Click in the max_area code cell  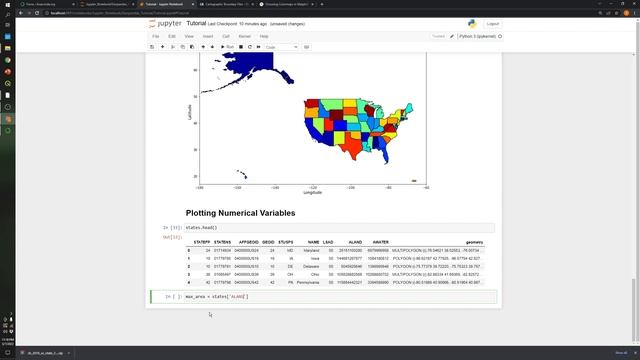[340, 297]
